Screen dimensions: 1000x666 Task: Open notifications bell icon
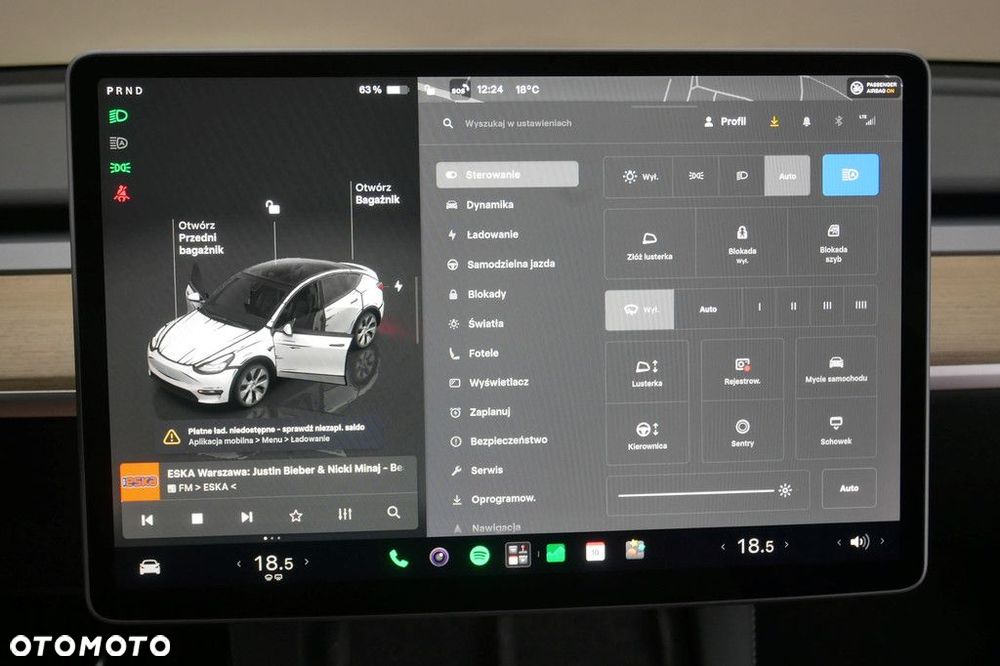tap(806, 121)
